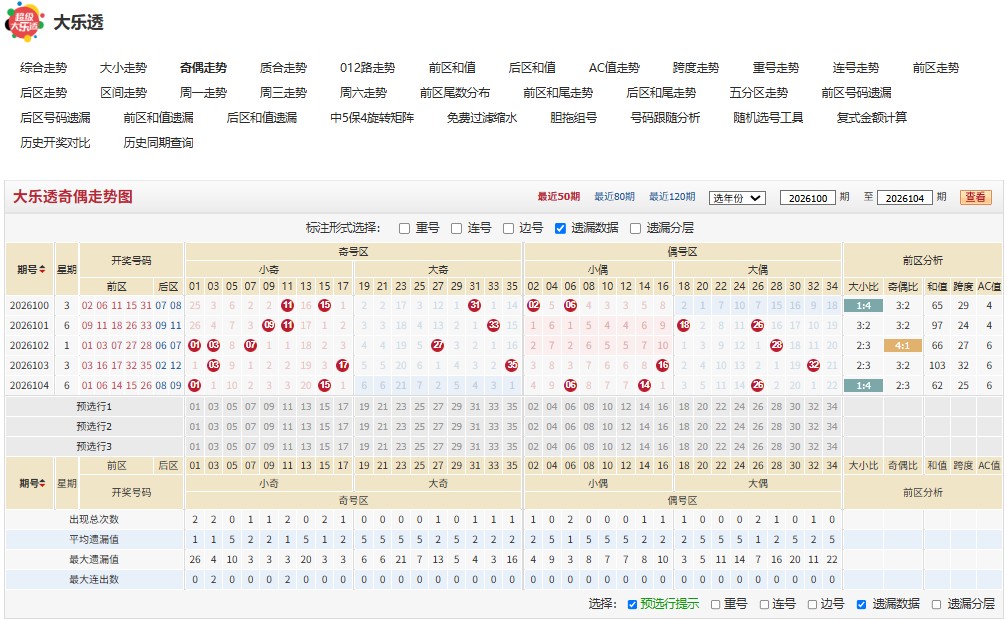Sort by 期号 arrows in bottom header
Screen dimensions: 1007x619
(42, 484)
